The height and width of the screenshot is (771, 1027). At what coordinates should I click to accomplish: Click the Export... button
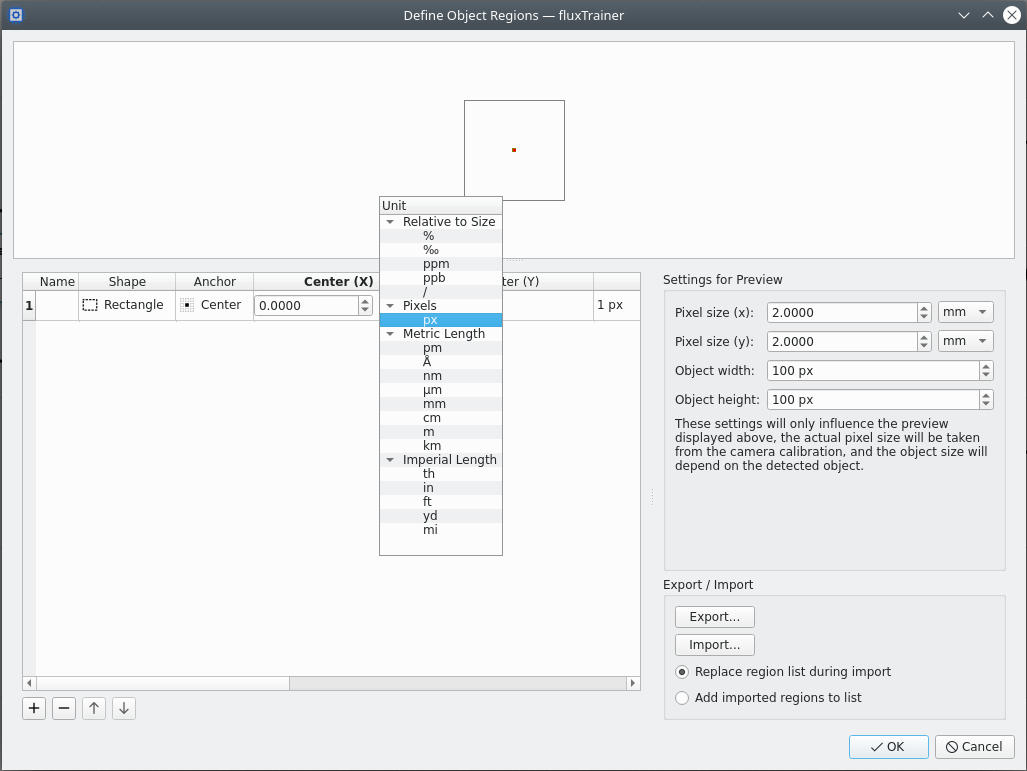[715, 617]
